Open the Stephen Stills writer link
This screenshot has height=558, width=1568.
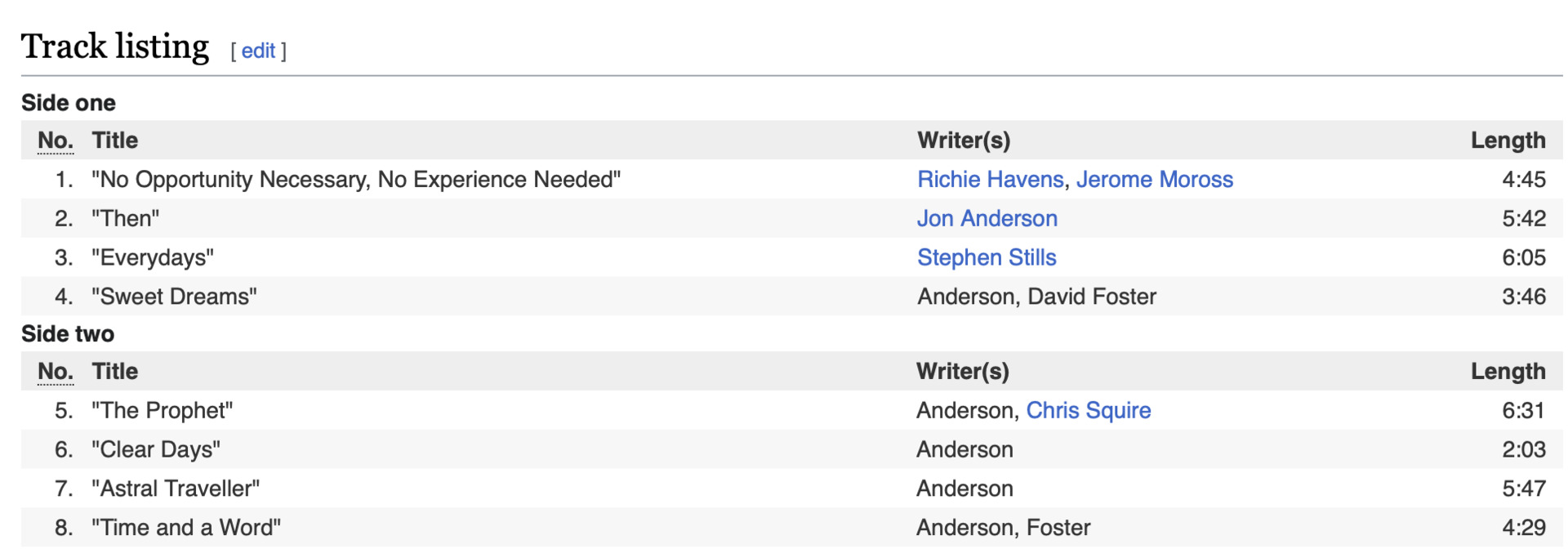[x=986, y=258]
